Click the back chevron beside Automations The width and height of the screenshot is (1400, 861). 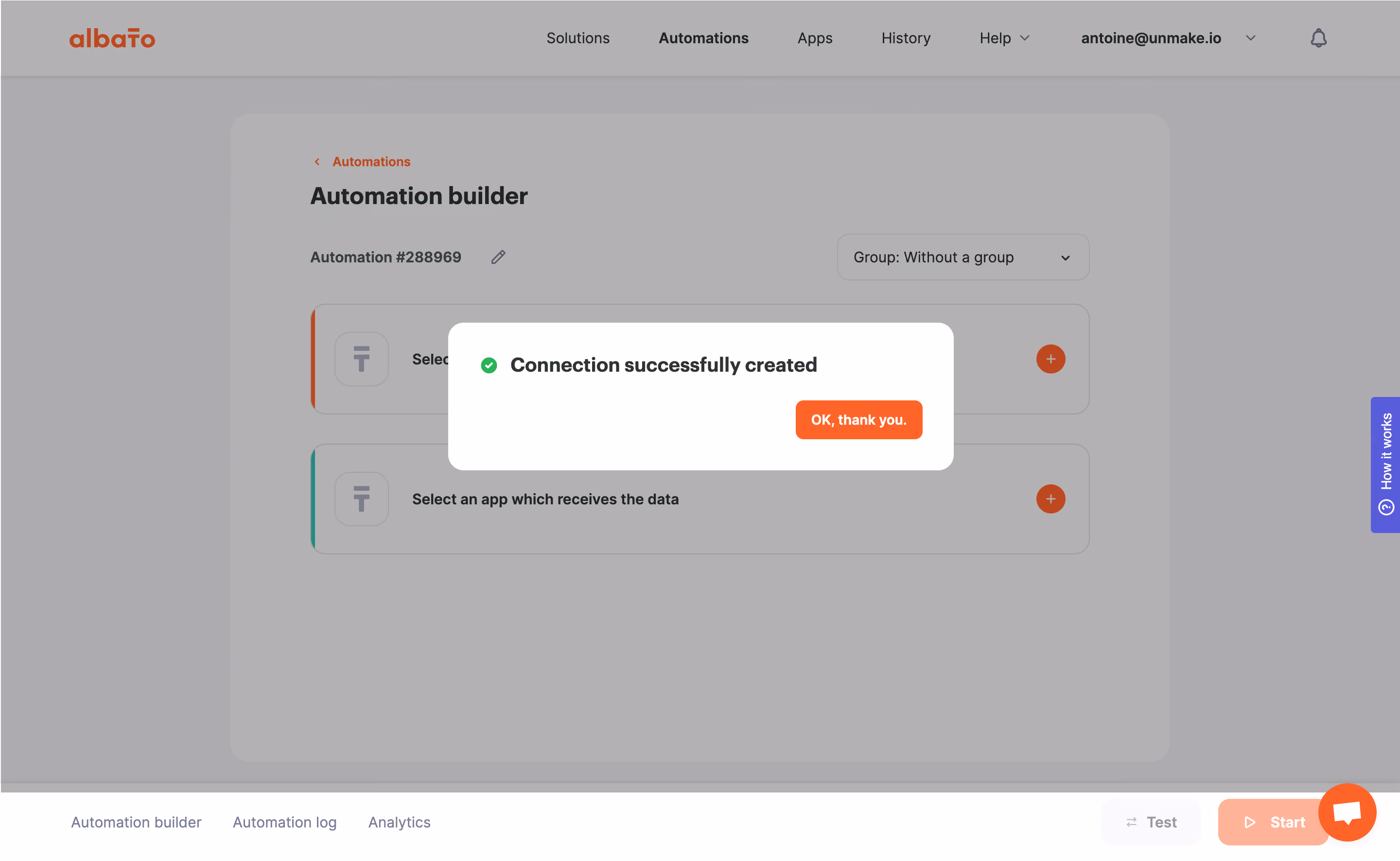pos(317,162)
